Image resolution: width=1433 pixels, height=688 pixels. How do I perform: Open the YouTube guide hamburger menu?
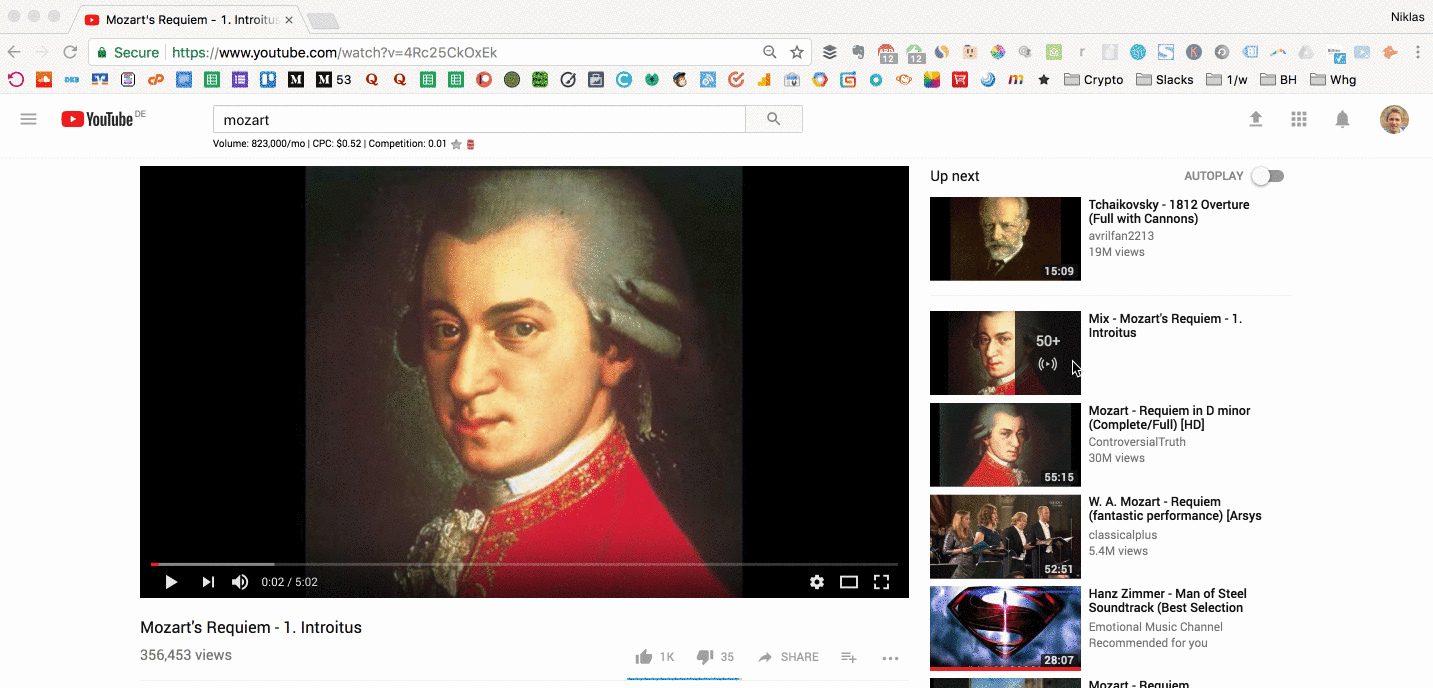point(28,119)
